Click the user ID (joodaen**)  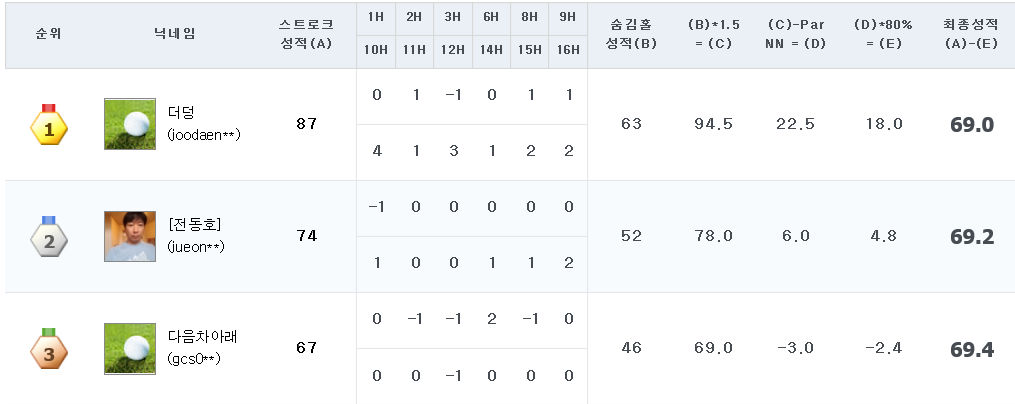(x=204, y=134)
